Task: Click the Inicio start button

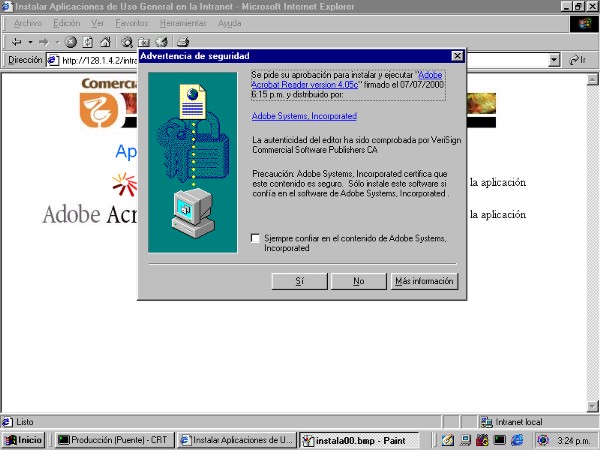Action: click(x=25, y=439)
